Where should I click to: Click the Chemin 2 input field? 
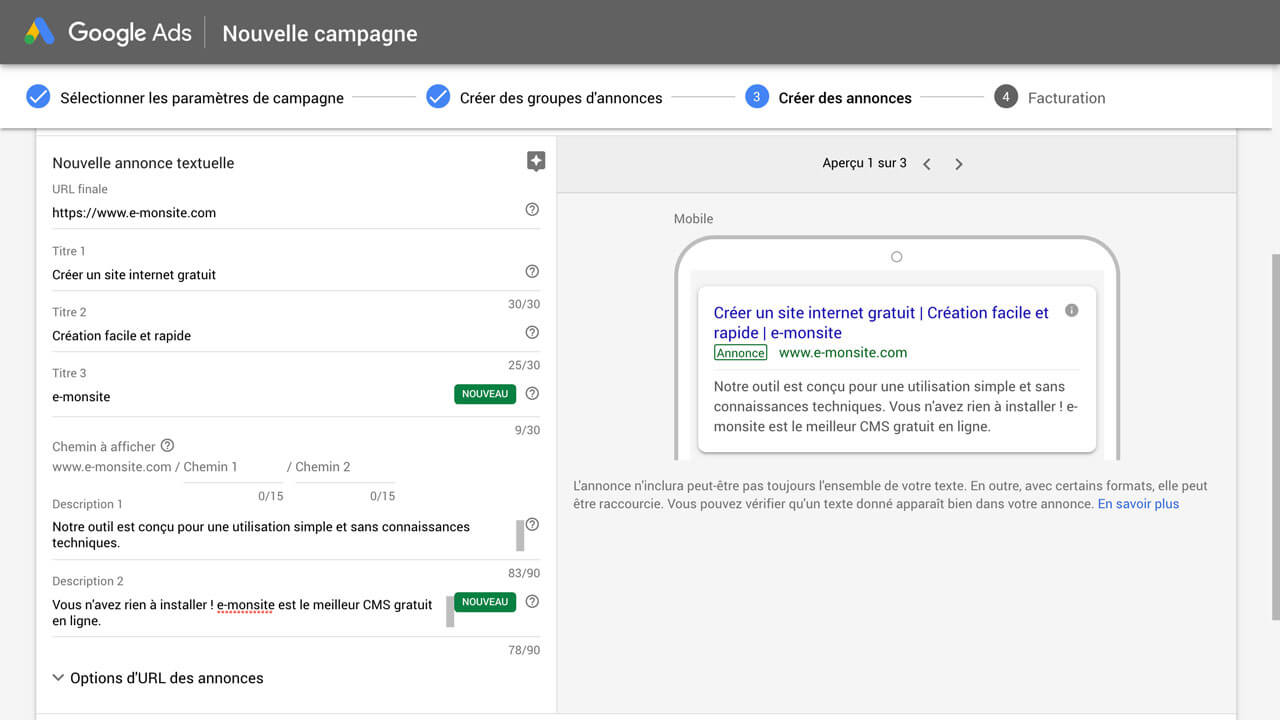click(345, 467)
